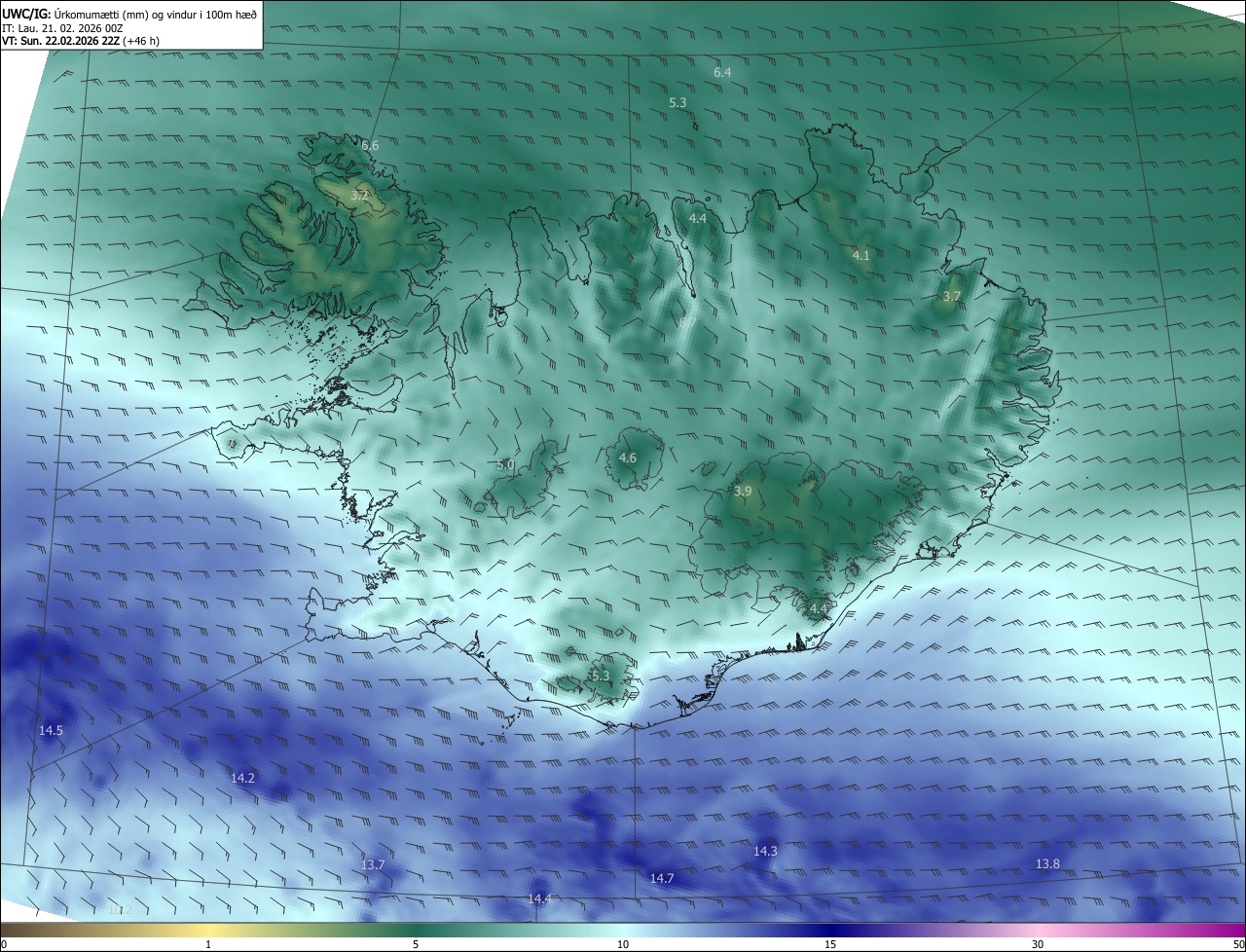Click the title "Úrkomumætti (mm) og vindur í 100m hæð"

156,15
